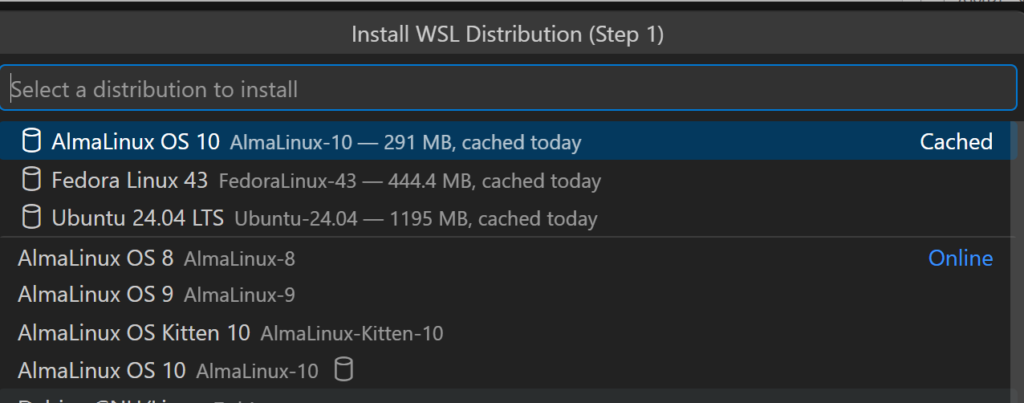Image resolution: width=1024 pixels, height=403 pixels.
Task: Click the 'AlmaLinux-Kitten-10' identifier text
Action: pos(351,334)
